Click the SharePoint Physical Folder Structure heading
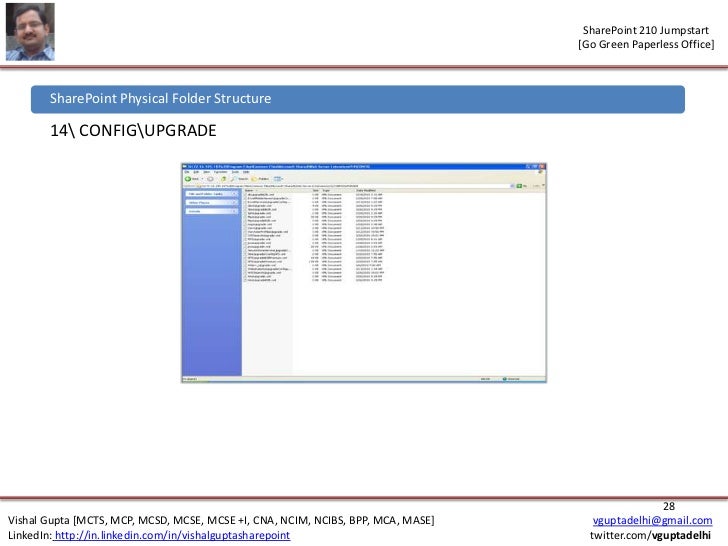Viewport: 728px width, 546px height. coord(161,98)
